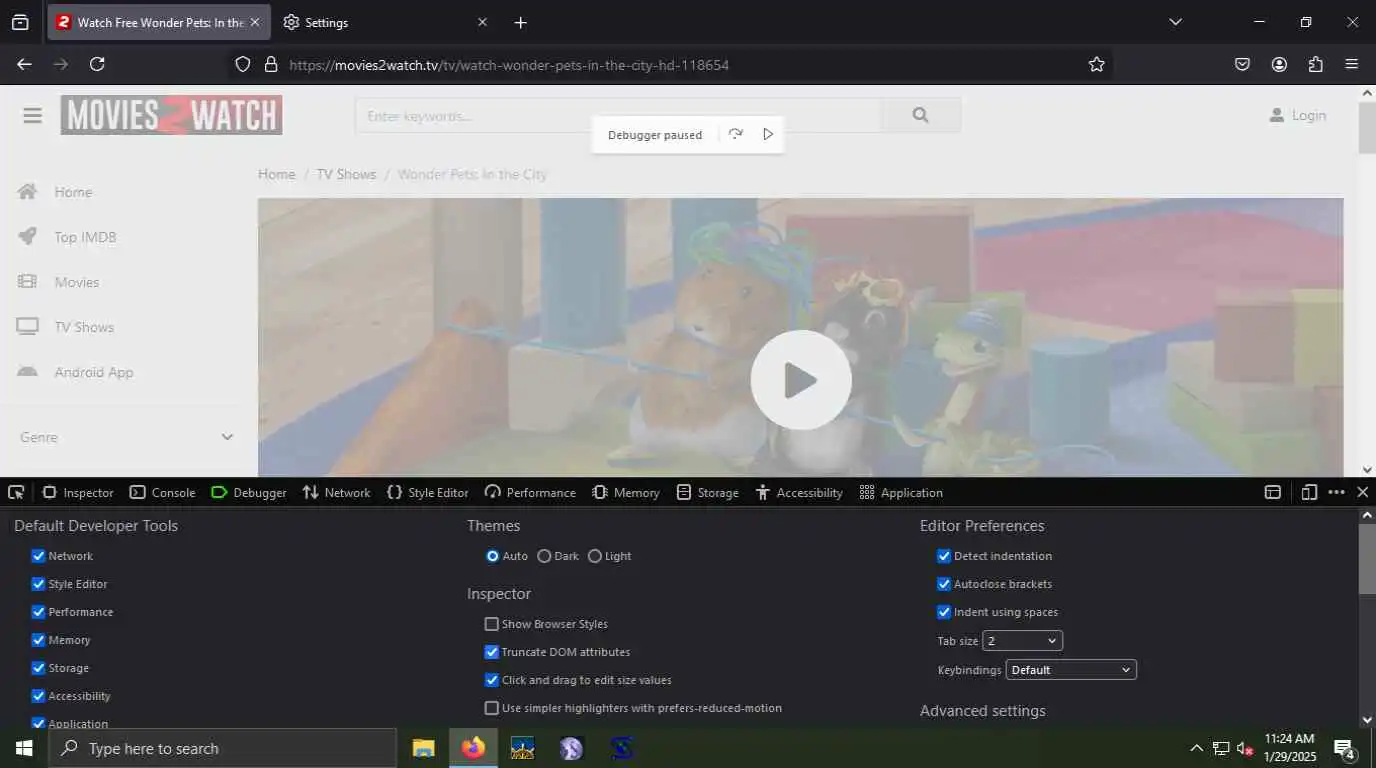The image size is (1376, 768).
Task: Switch to the Performance tab
Action: click(530, 492)
